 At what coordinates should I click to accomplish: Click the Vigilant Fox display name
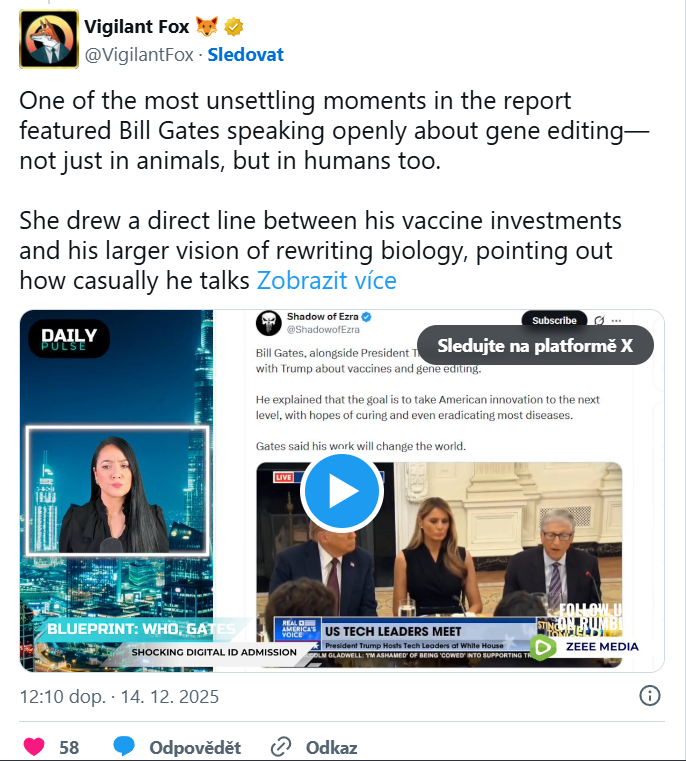[137, 27]
